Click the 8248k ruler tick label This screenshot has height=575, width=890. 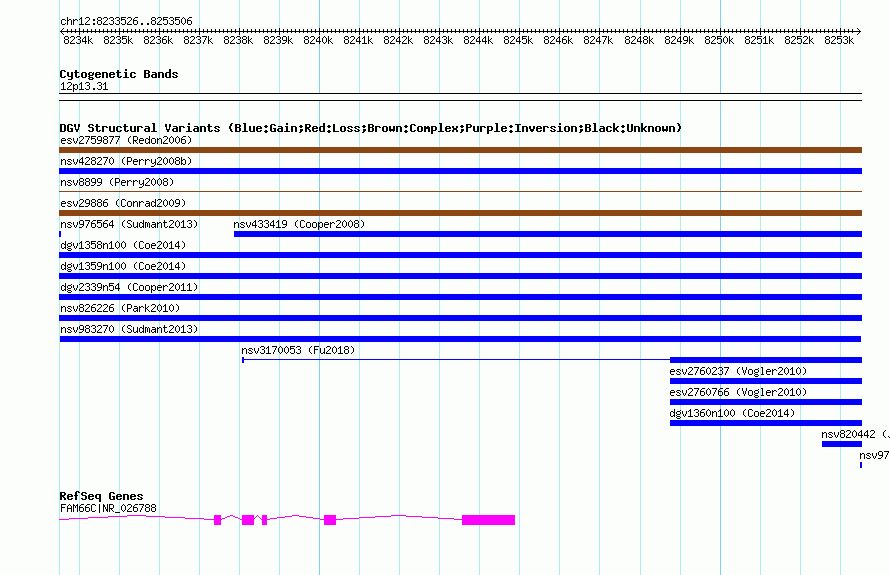coord(639,40)
